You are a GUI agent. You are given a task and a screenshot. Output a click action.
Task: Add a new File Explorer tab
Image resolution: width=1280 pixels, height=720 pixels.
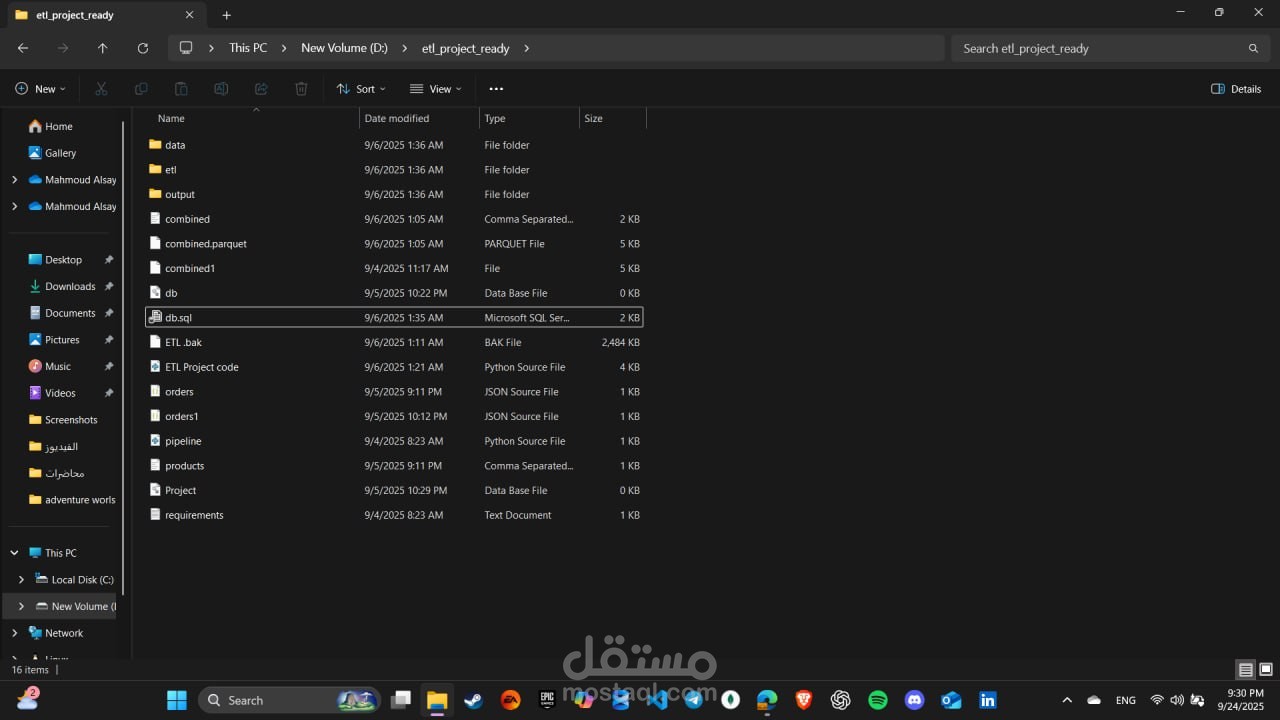[x=227, y=15]
